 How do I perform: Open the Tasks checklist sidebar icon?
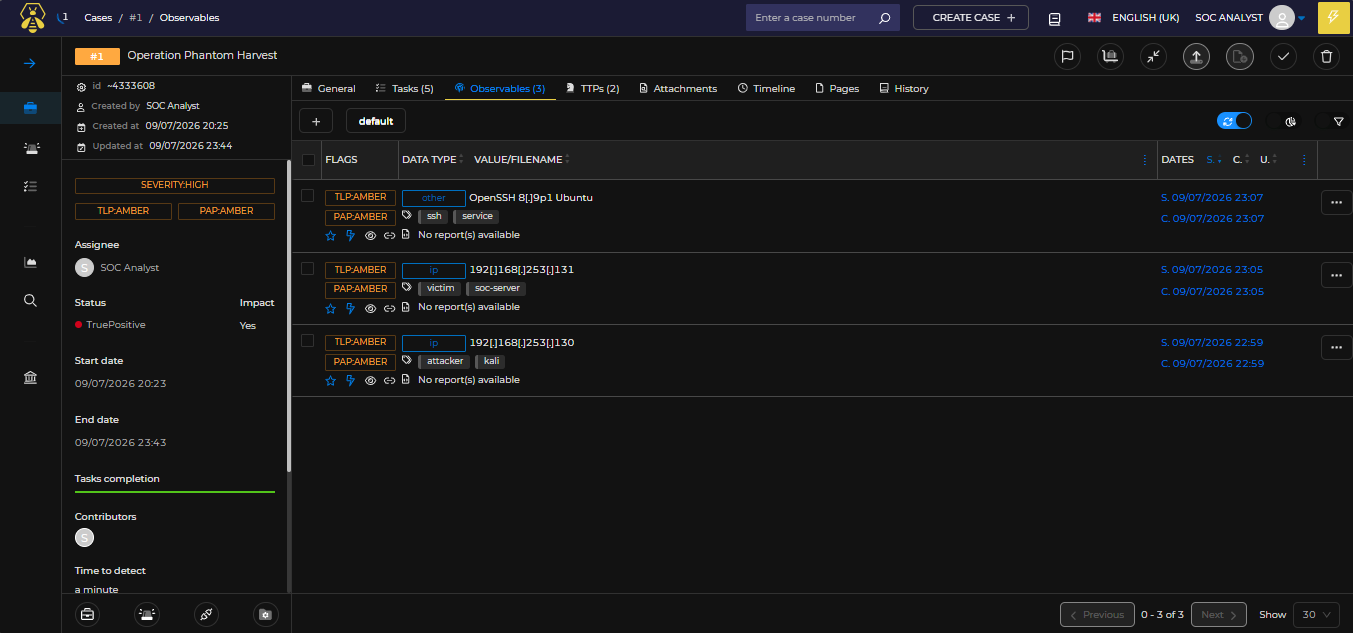pos(30,186)
